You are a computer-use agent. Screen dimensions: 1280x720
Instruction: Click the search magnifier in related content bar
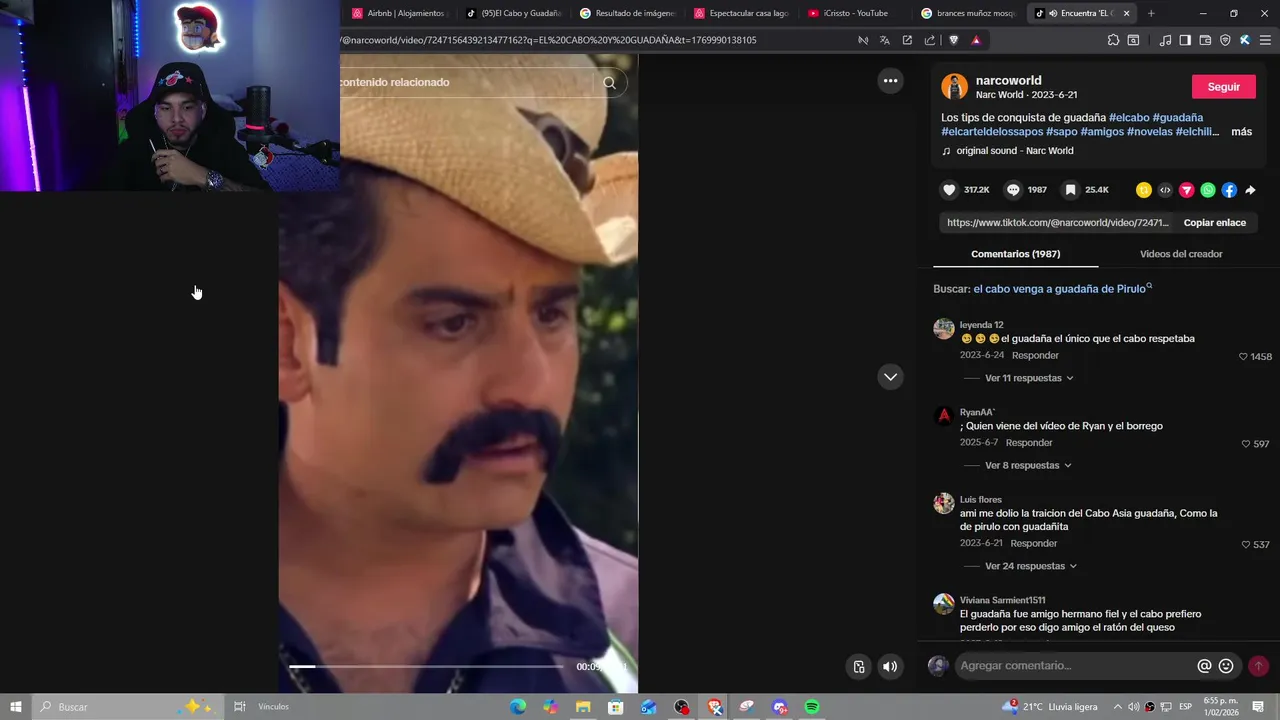pyautogui.click(x=609, y=83)
